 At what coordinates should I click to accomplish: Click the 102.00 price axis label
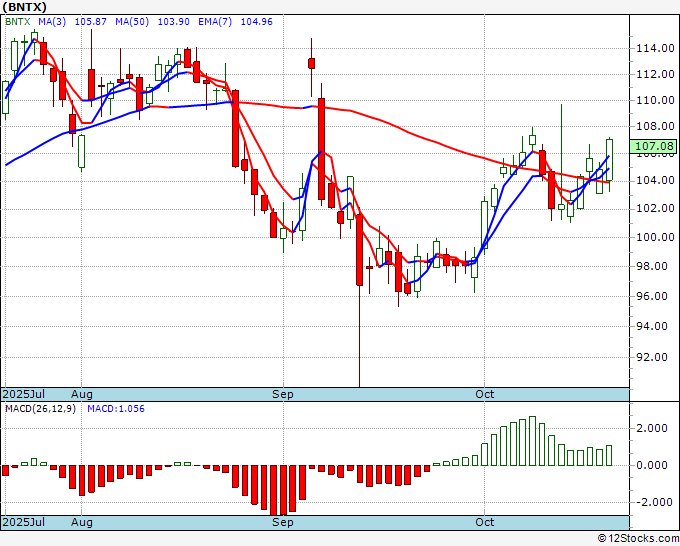[655, 208]
